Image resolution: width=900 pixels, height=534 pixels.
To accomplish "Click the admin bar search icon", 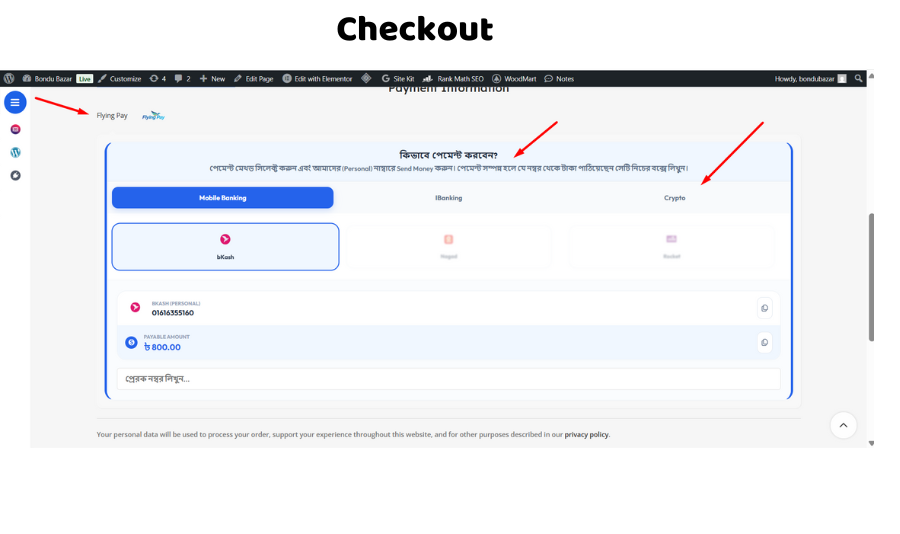I will click(x=859, y=79).
